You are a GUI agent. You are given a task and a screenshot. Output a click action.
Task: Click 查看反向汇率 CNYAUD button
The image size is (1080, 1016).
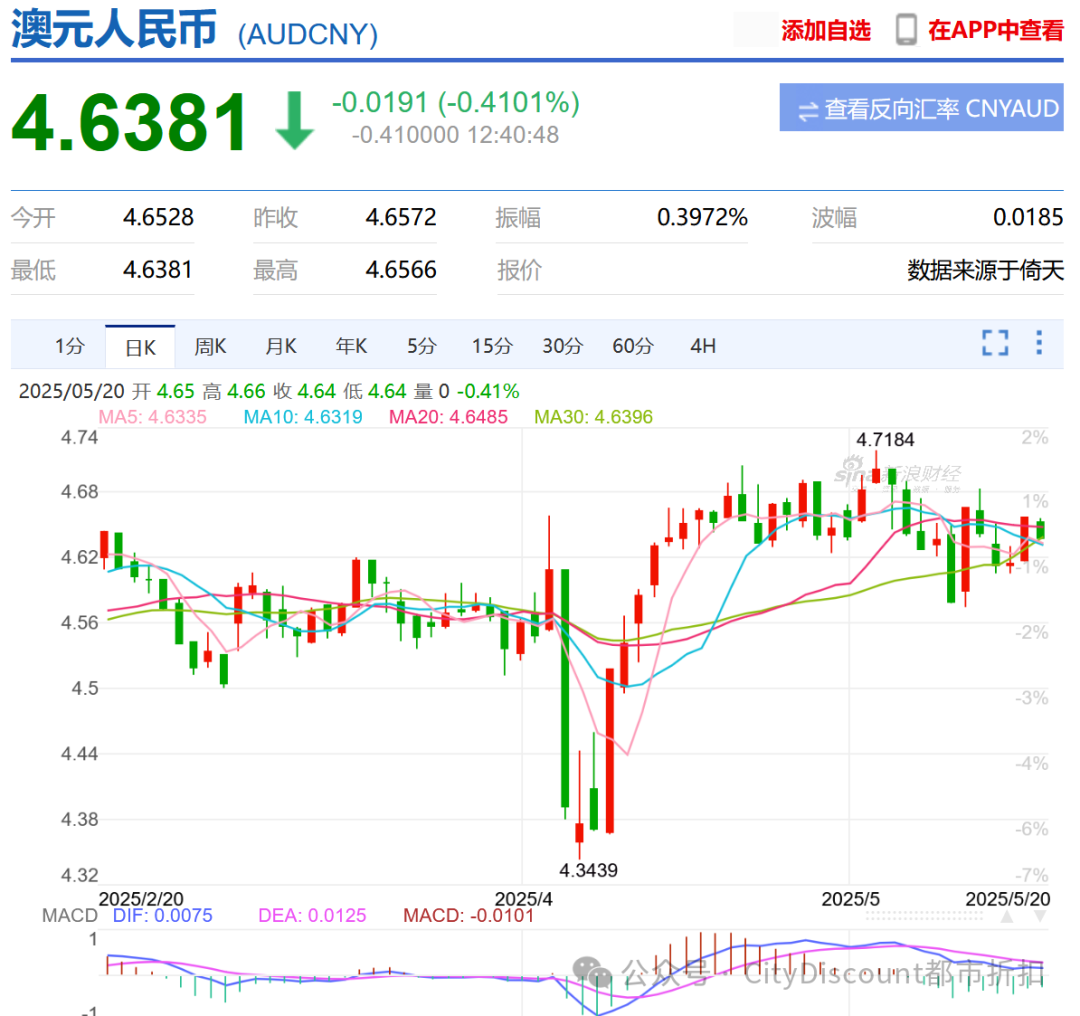[921, 108]
